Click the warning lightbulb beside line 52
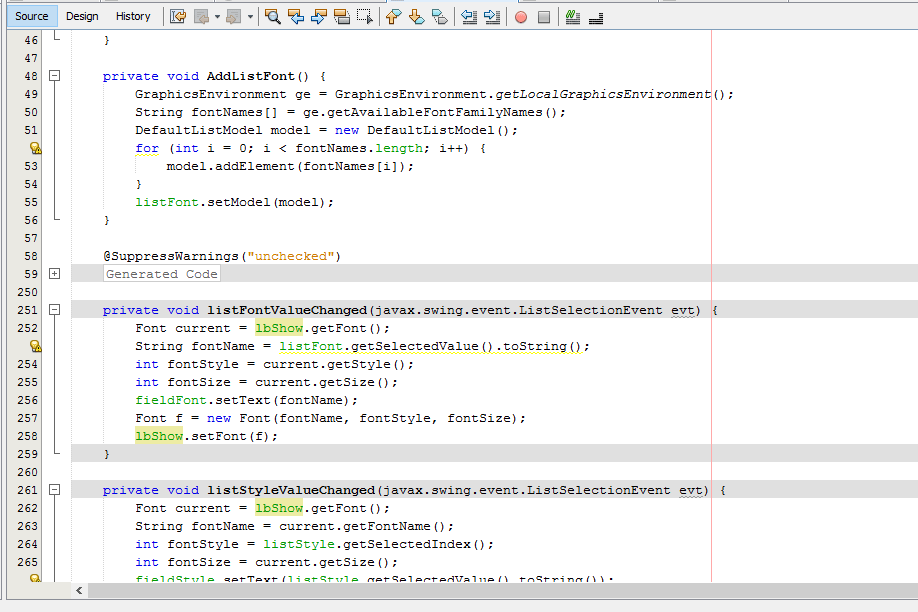 coord(36,147)
